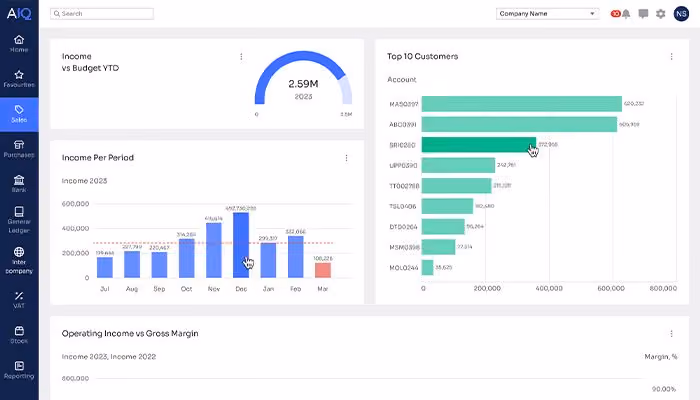Screen dimensions: 700x400
Task: Click inside the Search field
Action: pyautogui.click(x=102, y=14)
